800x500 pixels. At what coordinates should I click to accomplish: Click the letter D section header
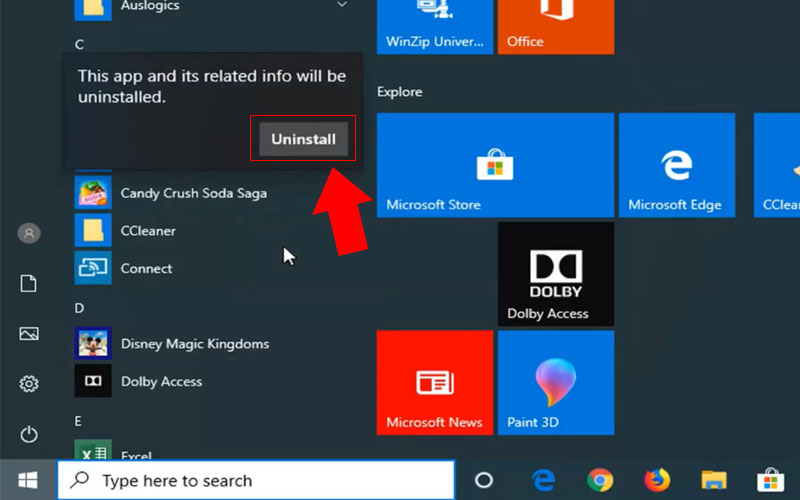[79, 308]
